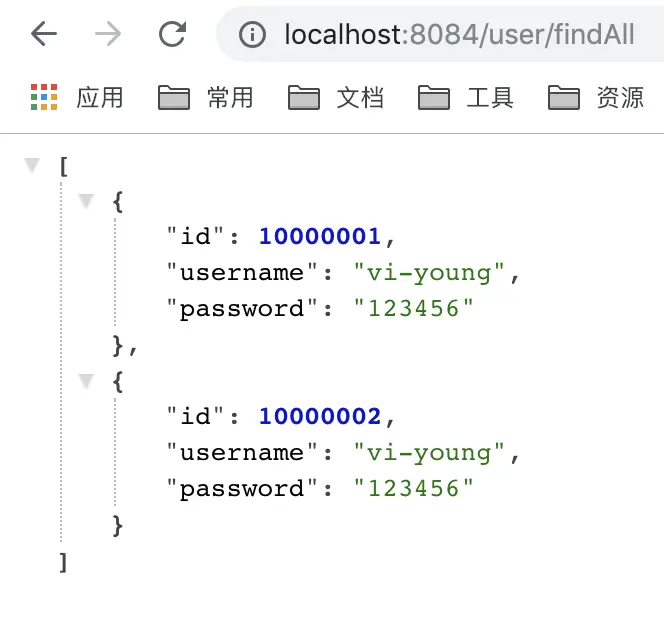The width and height of the screenshot is (664, 622).
Task: Click the "id" key in first object
Action: coord(195,236)
